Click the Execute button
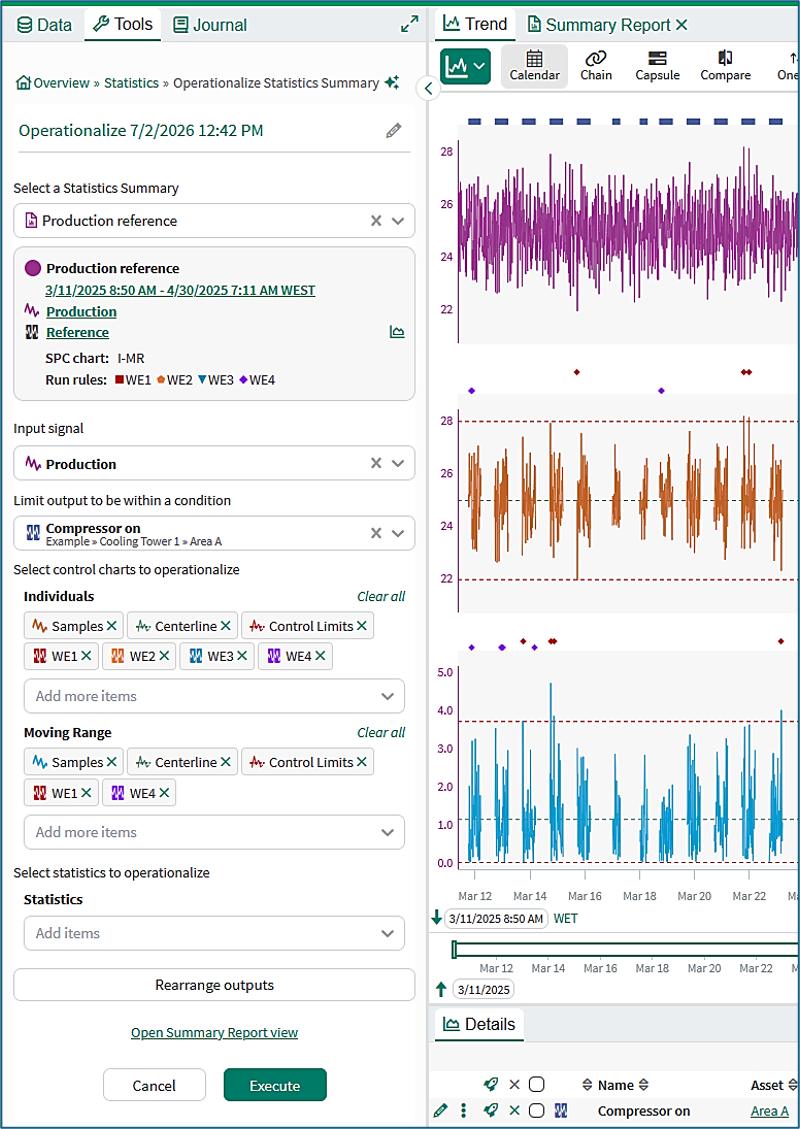 click(275, 1085)
